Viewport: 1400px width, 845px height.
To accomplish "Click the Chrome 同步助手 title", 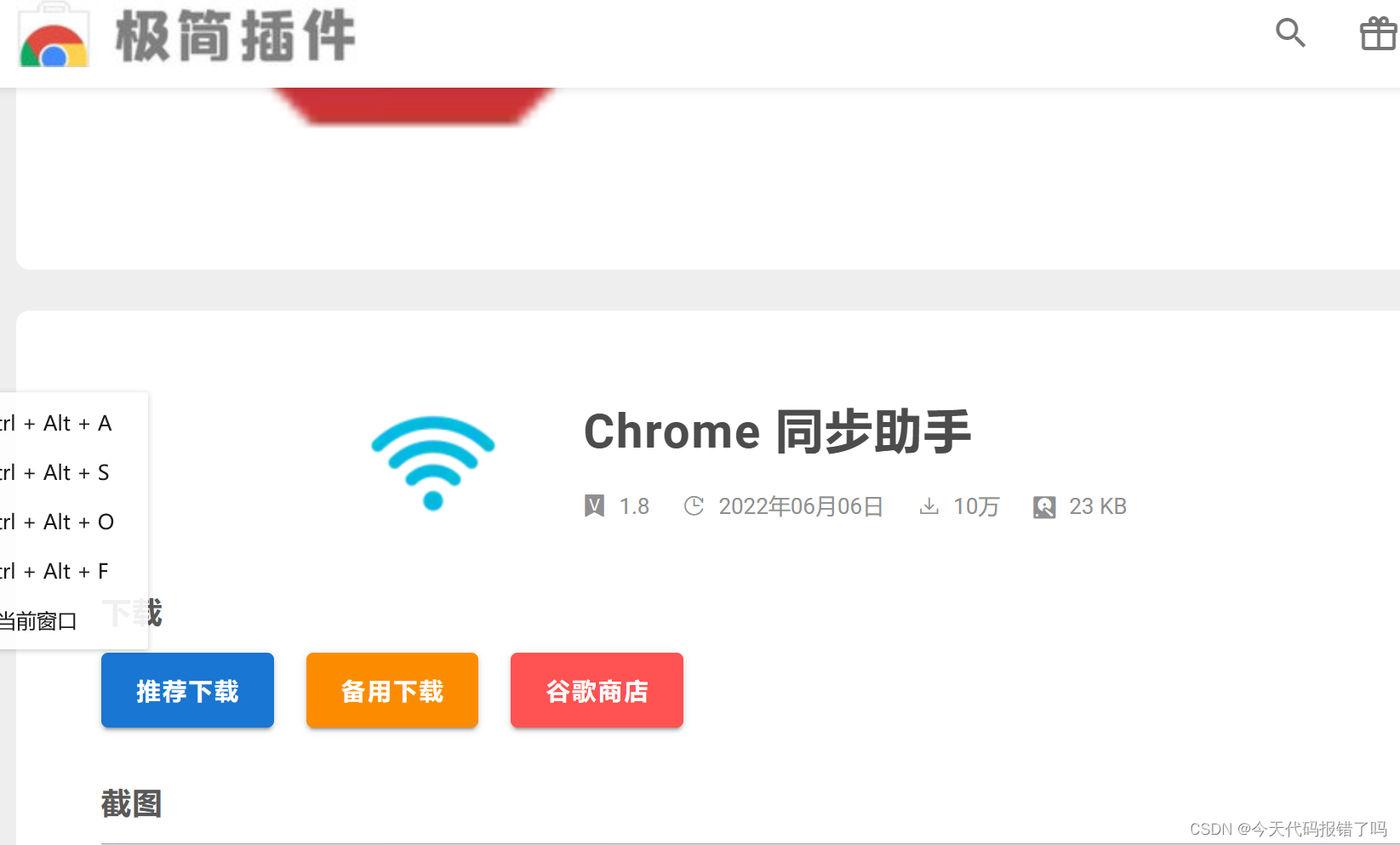I will point(777,431).
